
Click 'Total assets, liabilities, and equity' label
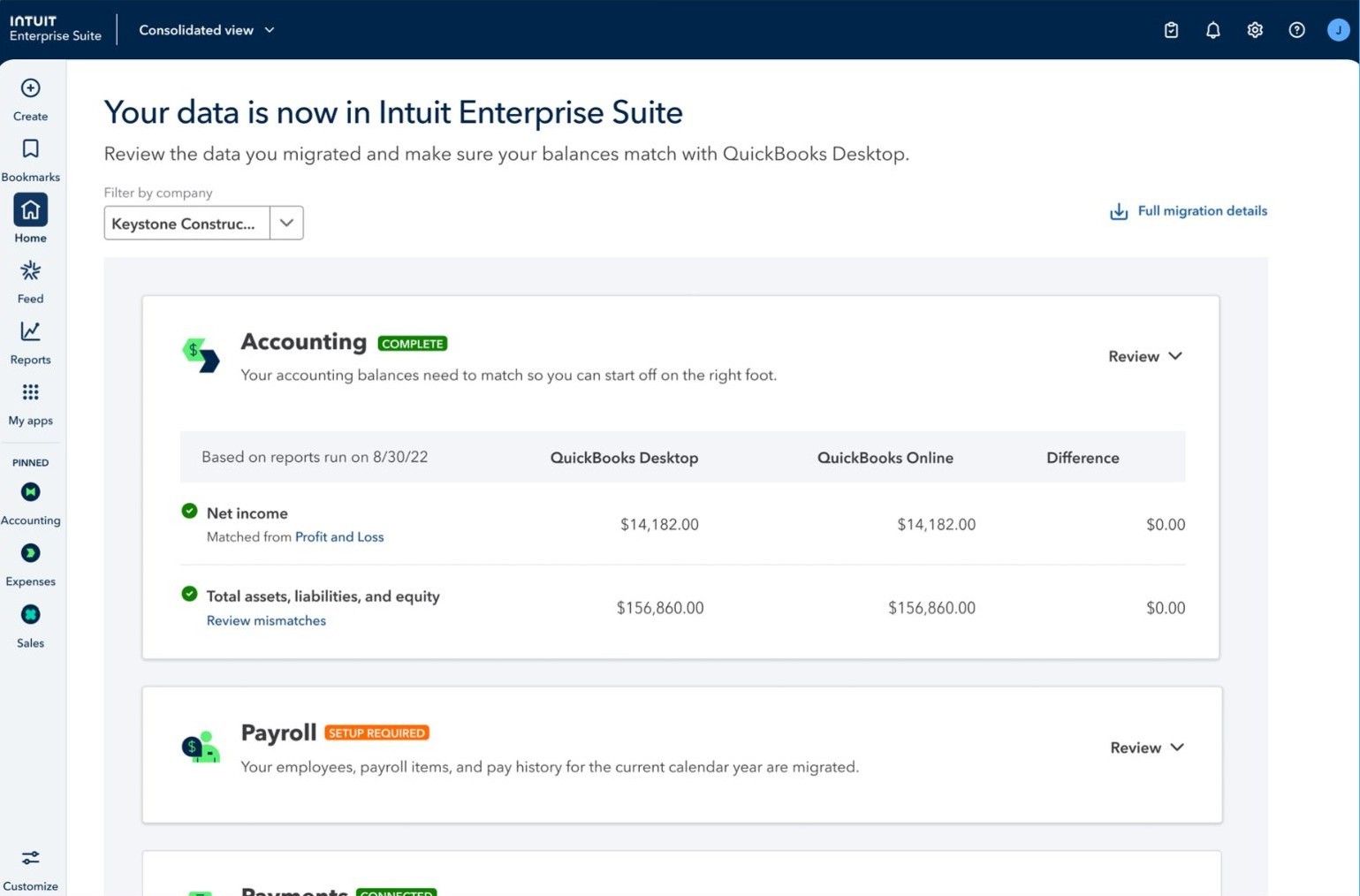323,596
